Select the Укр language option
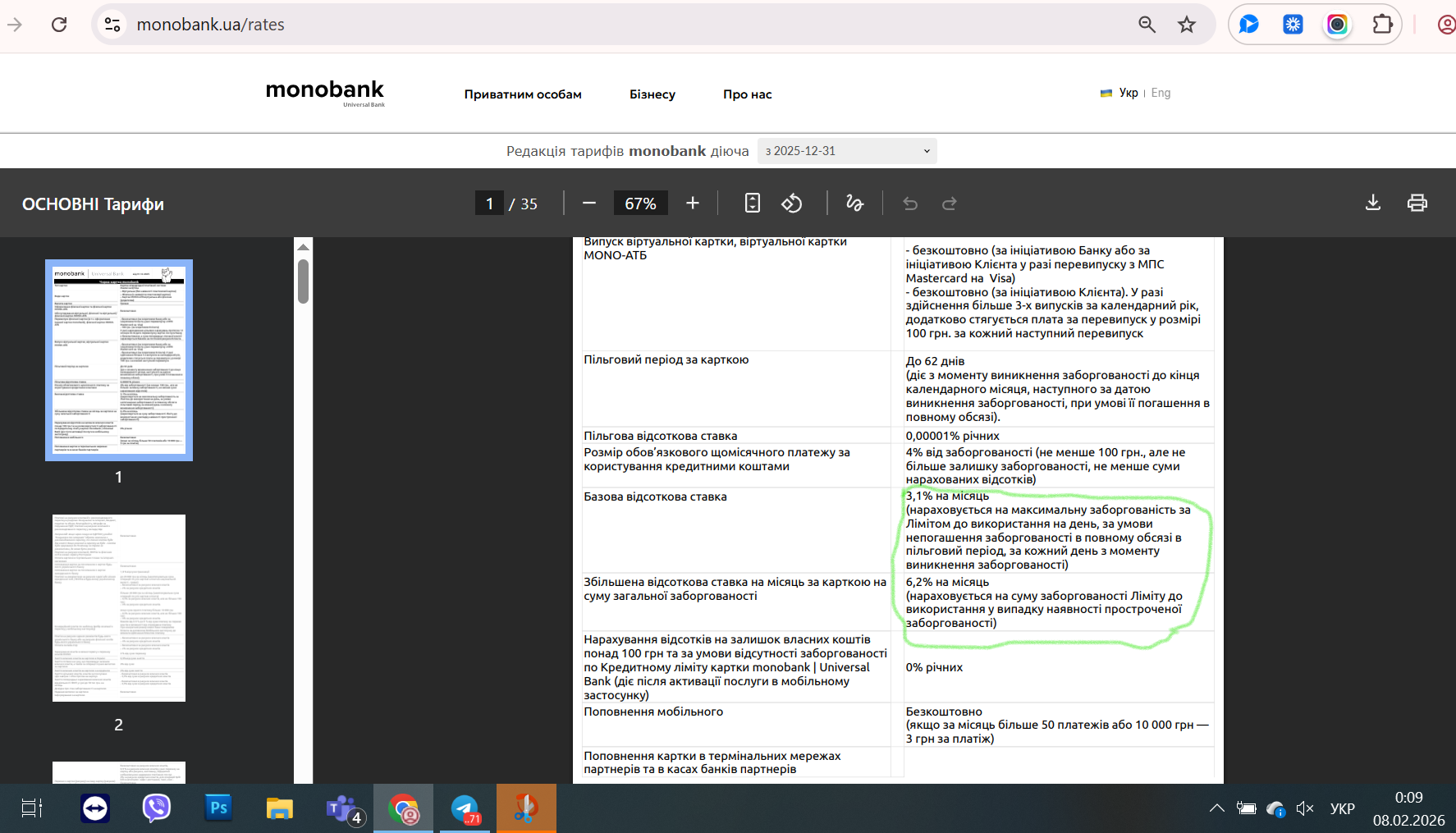Image resolution: width=1456 pixels, height=833 pixels. [1129, 93]
